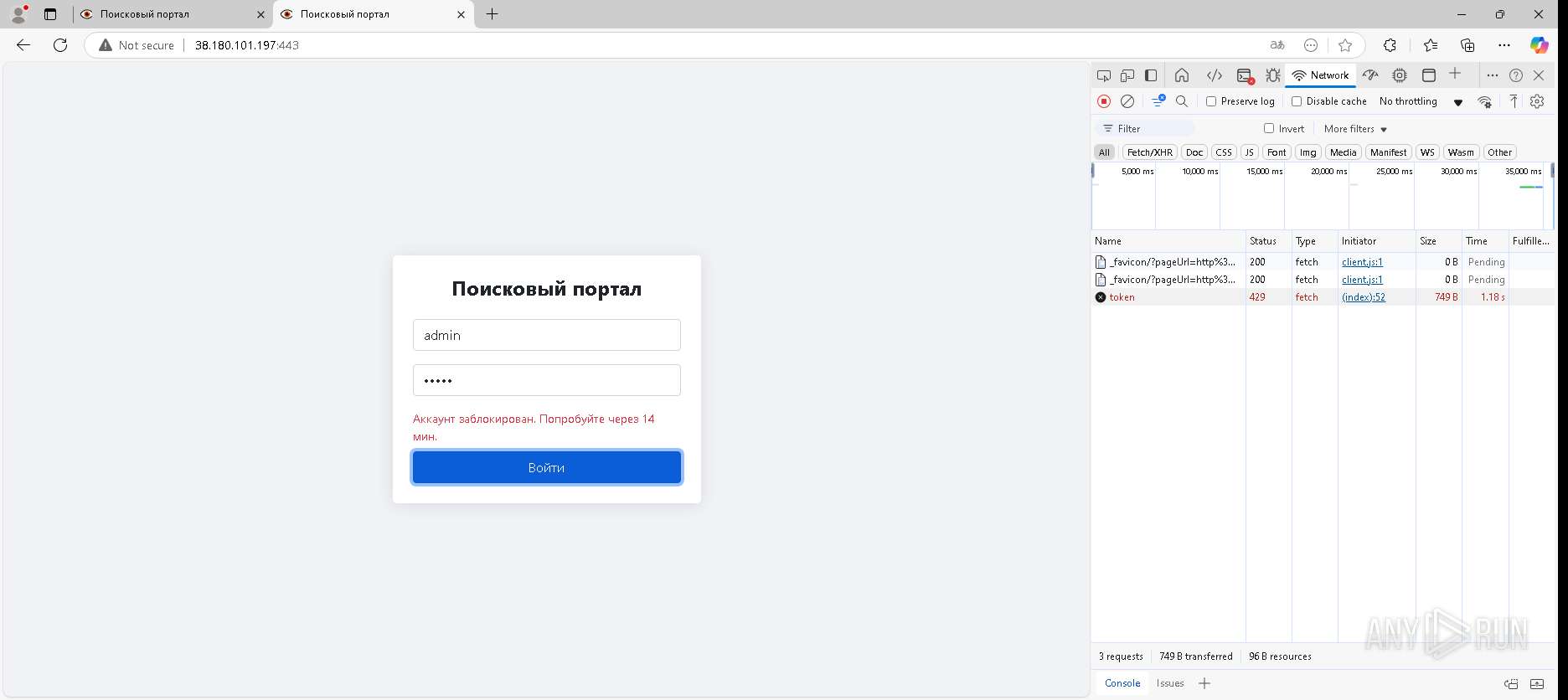Filter requests by Fetch/XHR

point(1149,152)
